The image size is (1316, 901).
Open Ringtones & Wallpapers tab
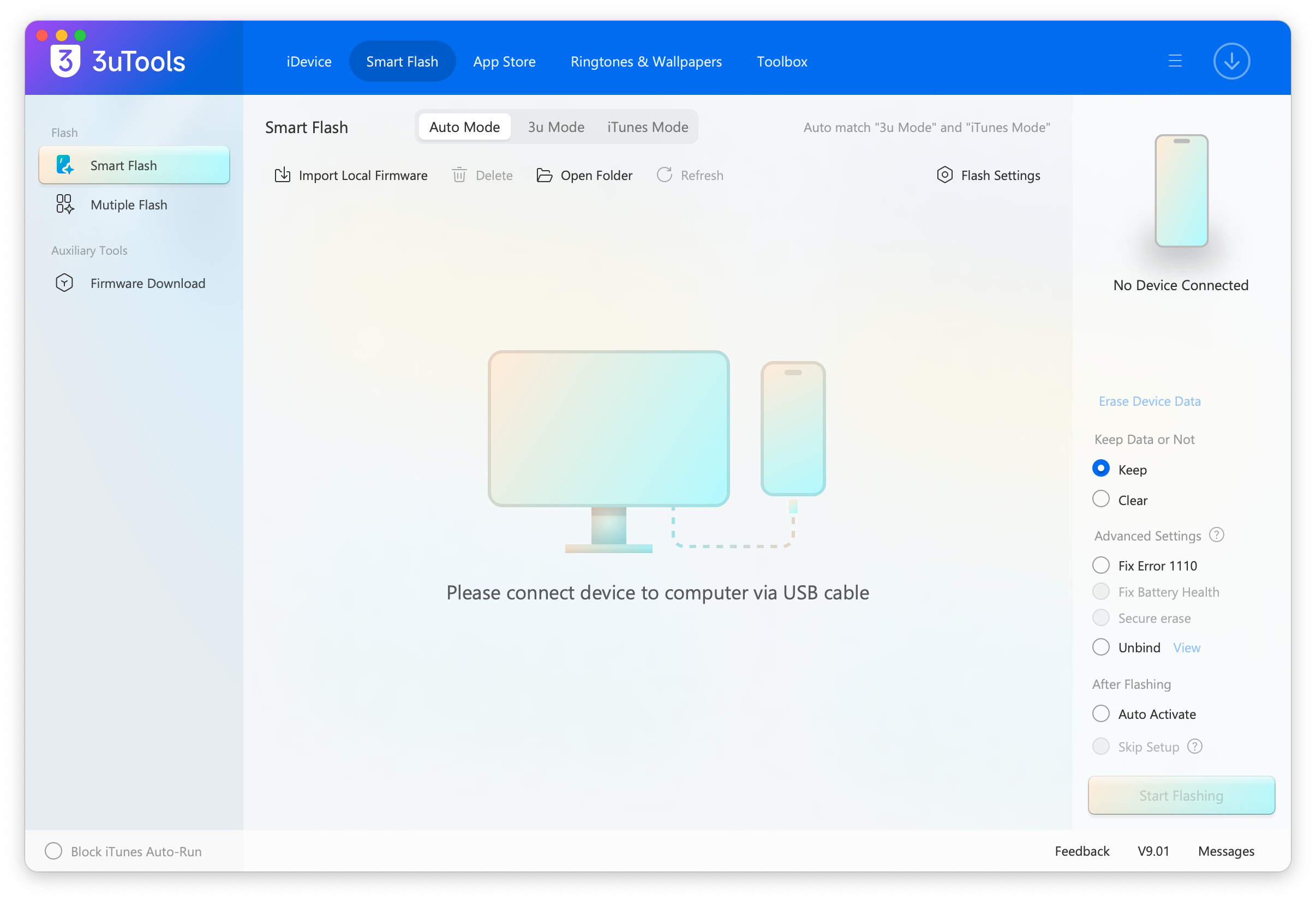coord(646,61)
